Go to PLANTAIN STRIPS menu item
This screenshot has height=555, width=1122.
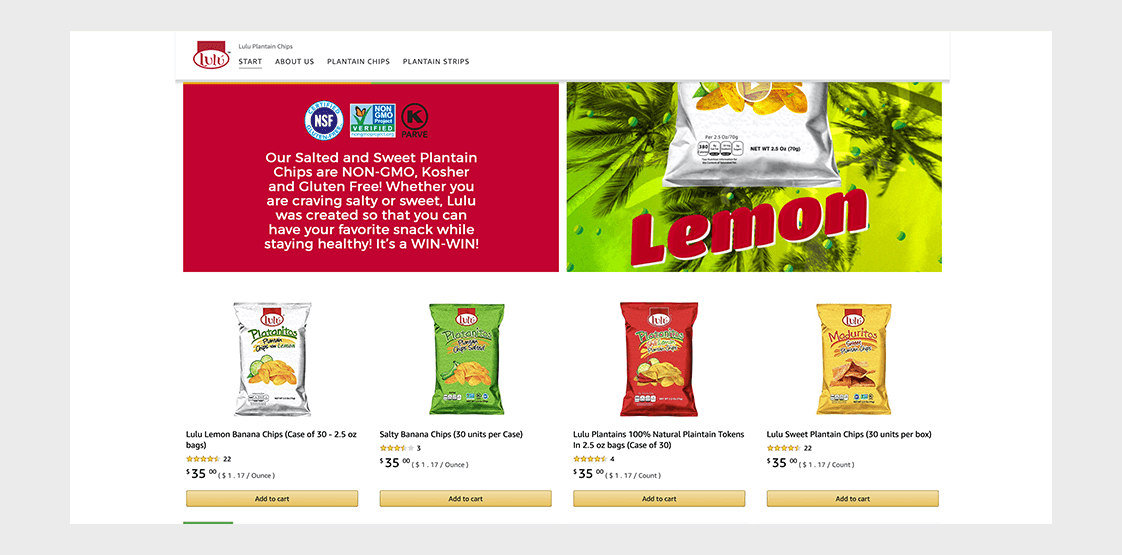(x=436, y=62)
